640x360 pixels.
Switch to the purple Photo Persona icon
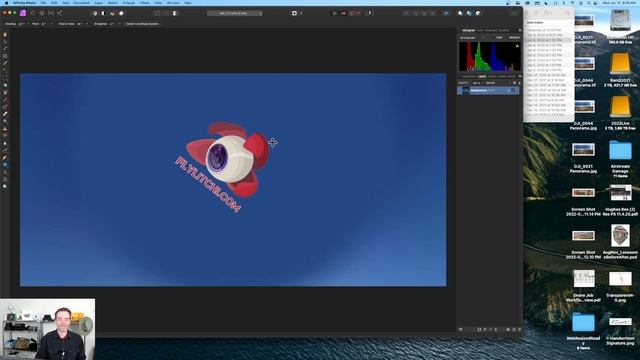pyautogui.click(x=23, y=13)
